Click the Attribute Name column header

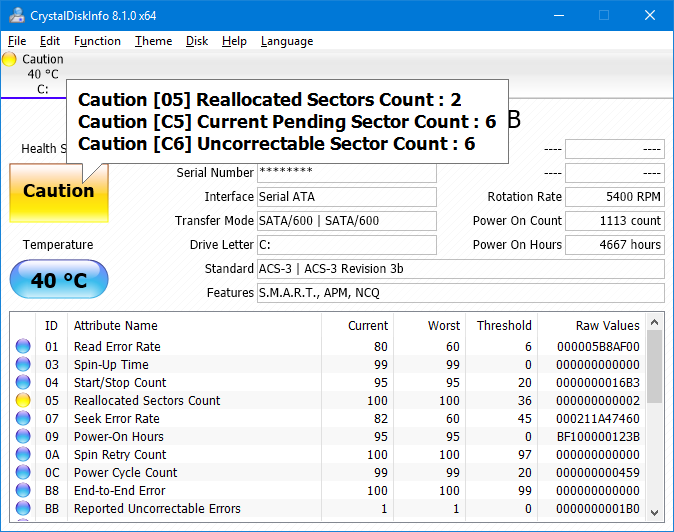[x=115, y=325]
